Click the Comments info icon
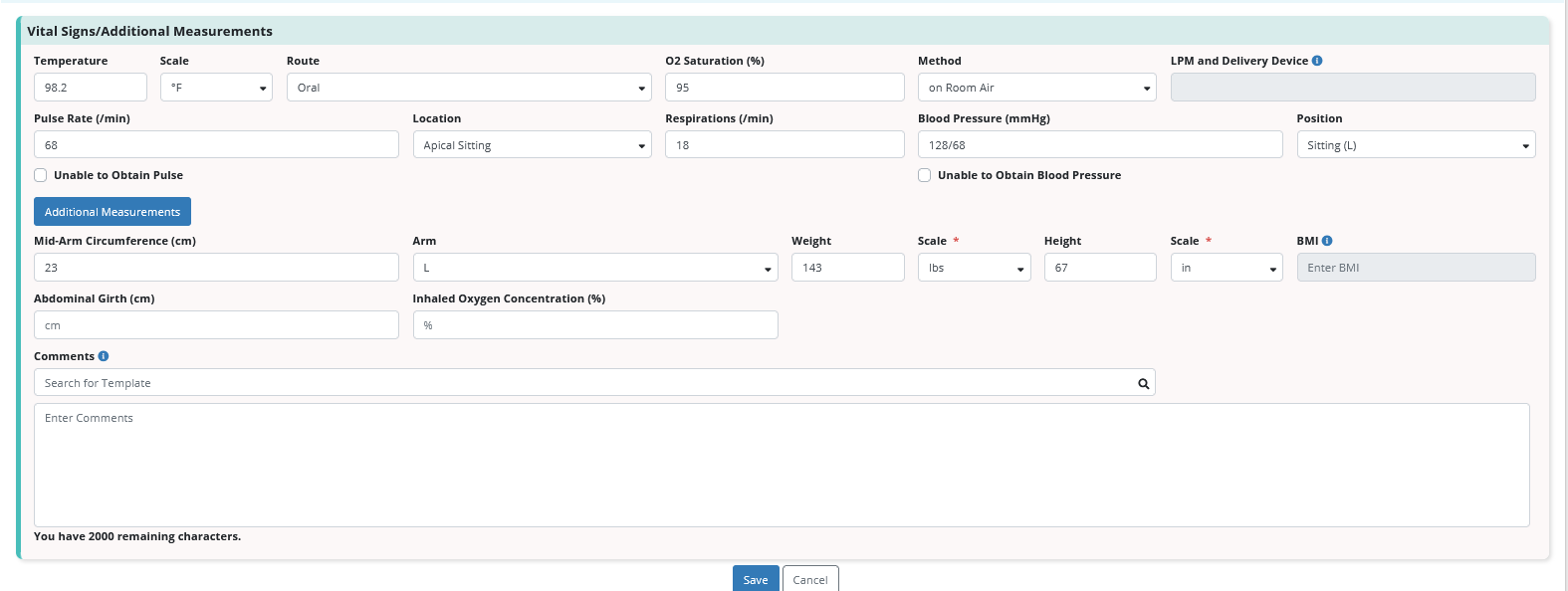This screenshot has width=1568, height=591. (104, 356)
